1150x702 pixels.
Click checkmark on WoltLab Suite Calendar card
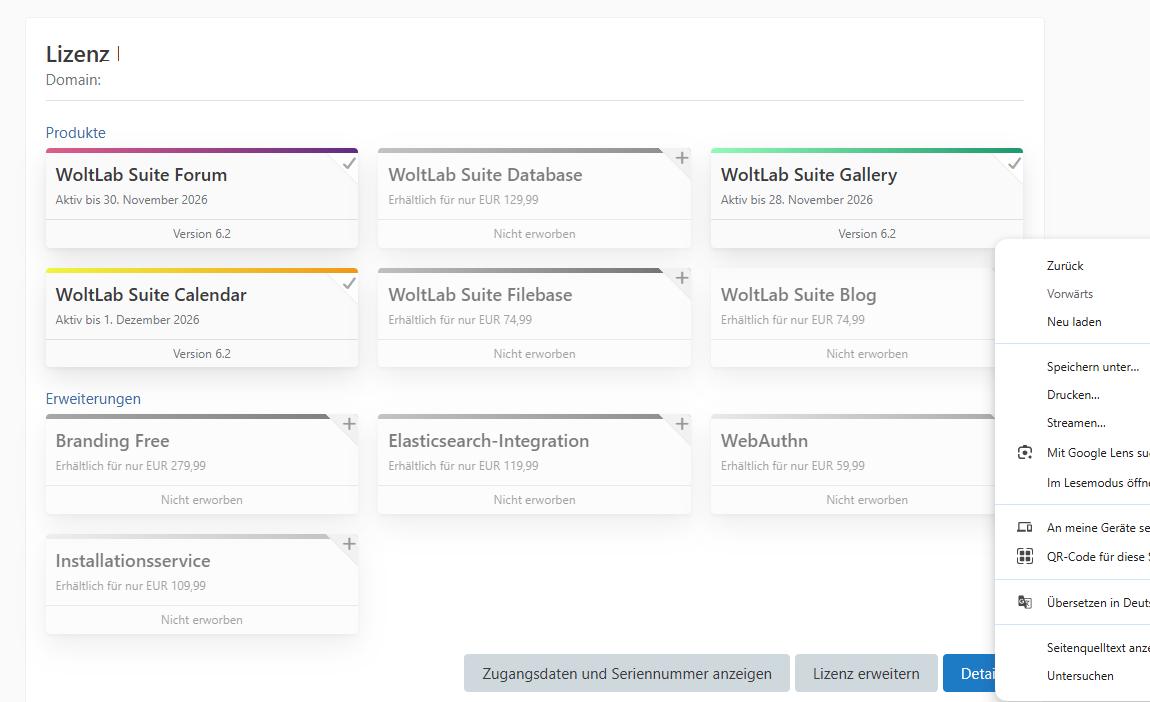click(x=349, y=283)
